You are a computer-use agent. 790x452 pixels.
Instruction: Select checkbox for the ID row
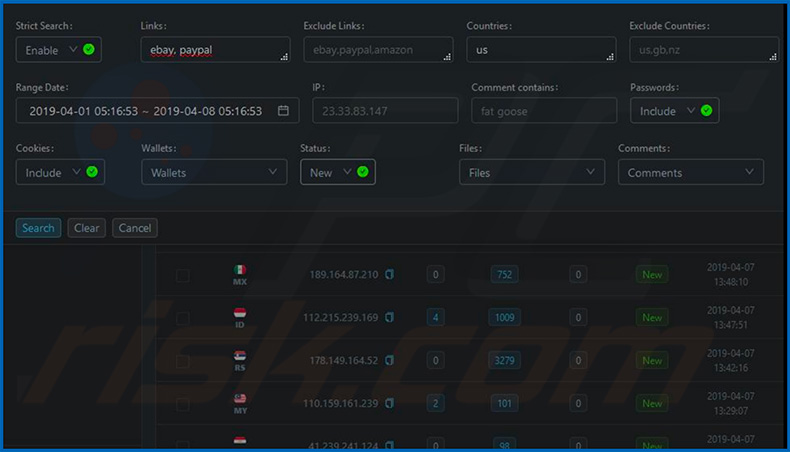coord(183,319)
